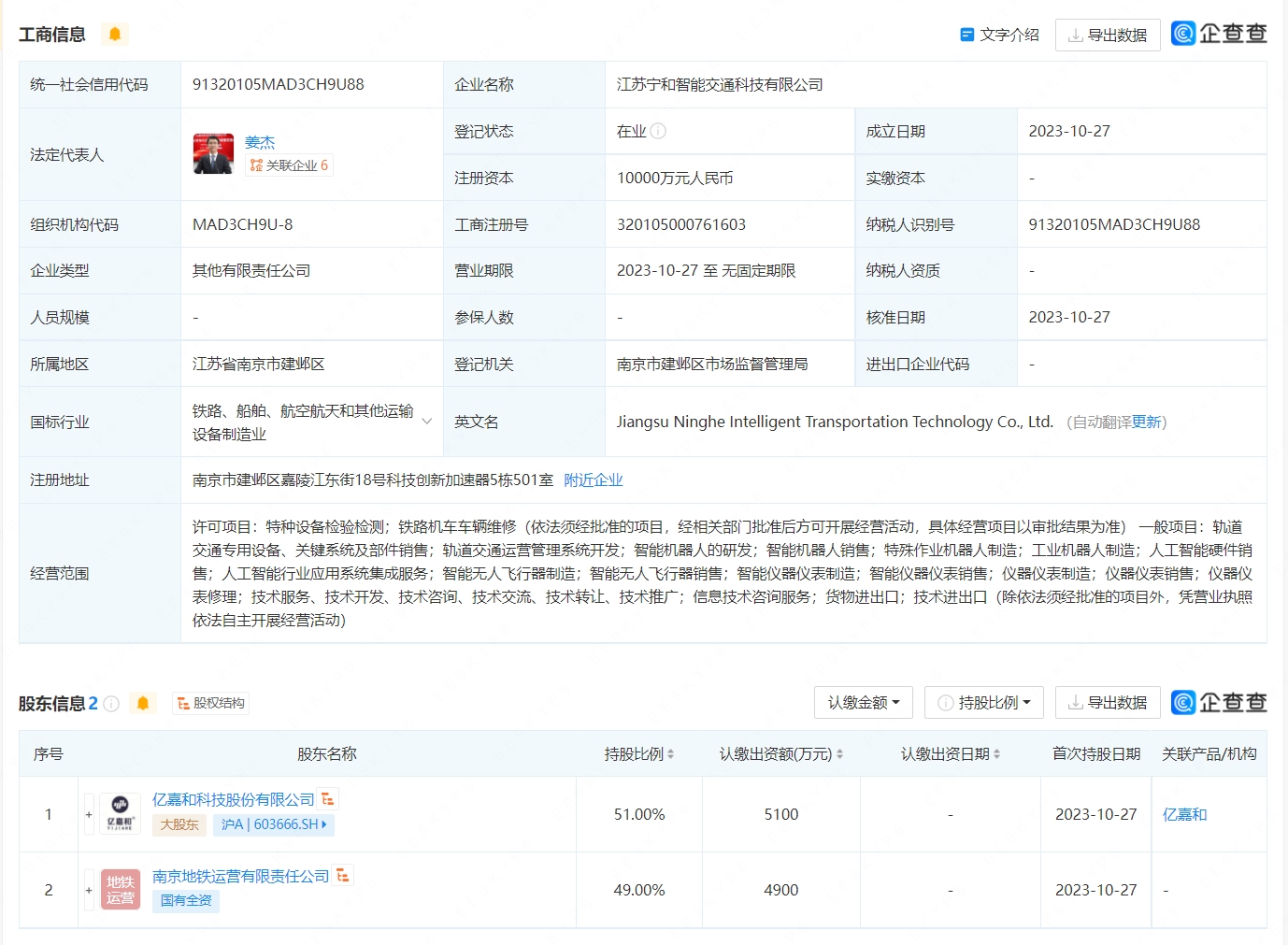
Task: Click bell icon beside 股东信息
Action: (x=143, y=703)
